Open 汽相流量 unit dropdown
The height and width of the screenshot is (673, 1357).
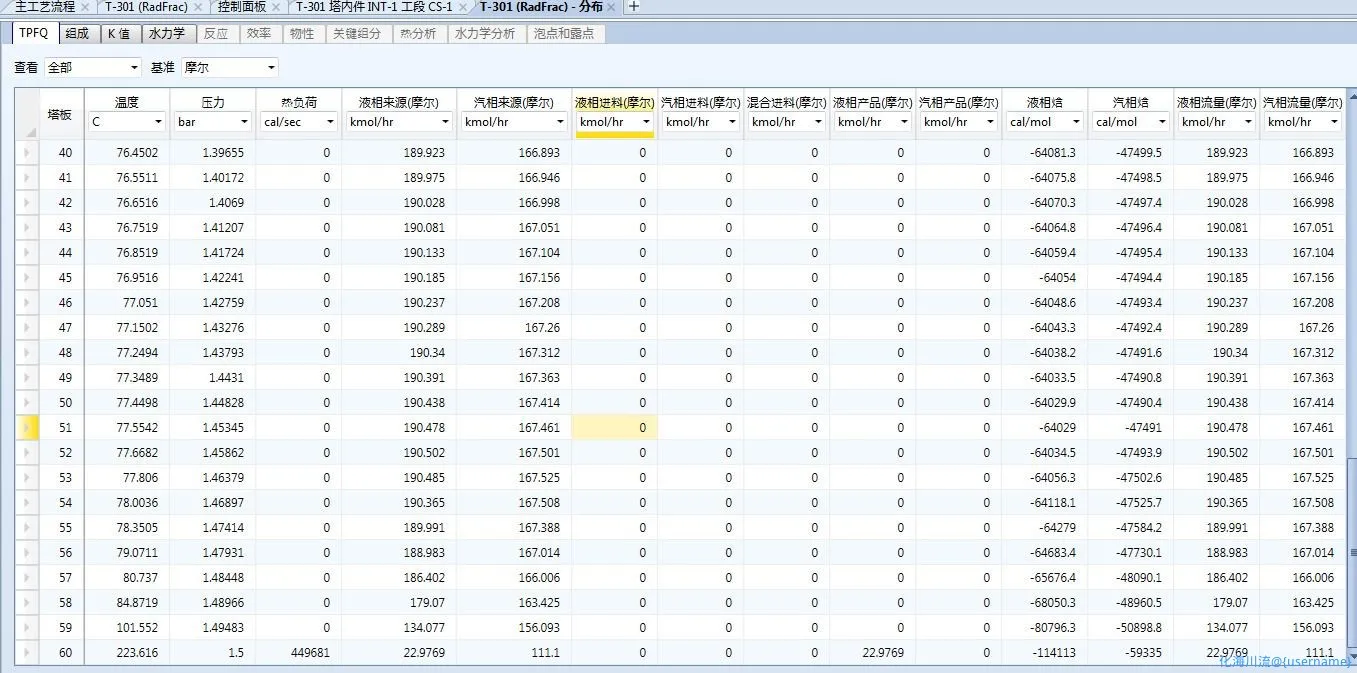[x=1302, y=122]
